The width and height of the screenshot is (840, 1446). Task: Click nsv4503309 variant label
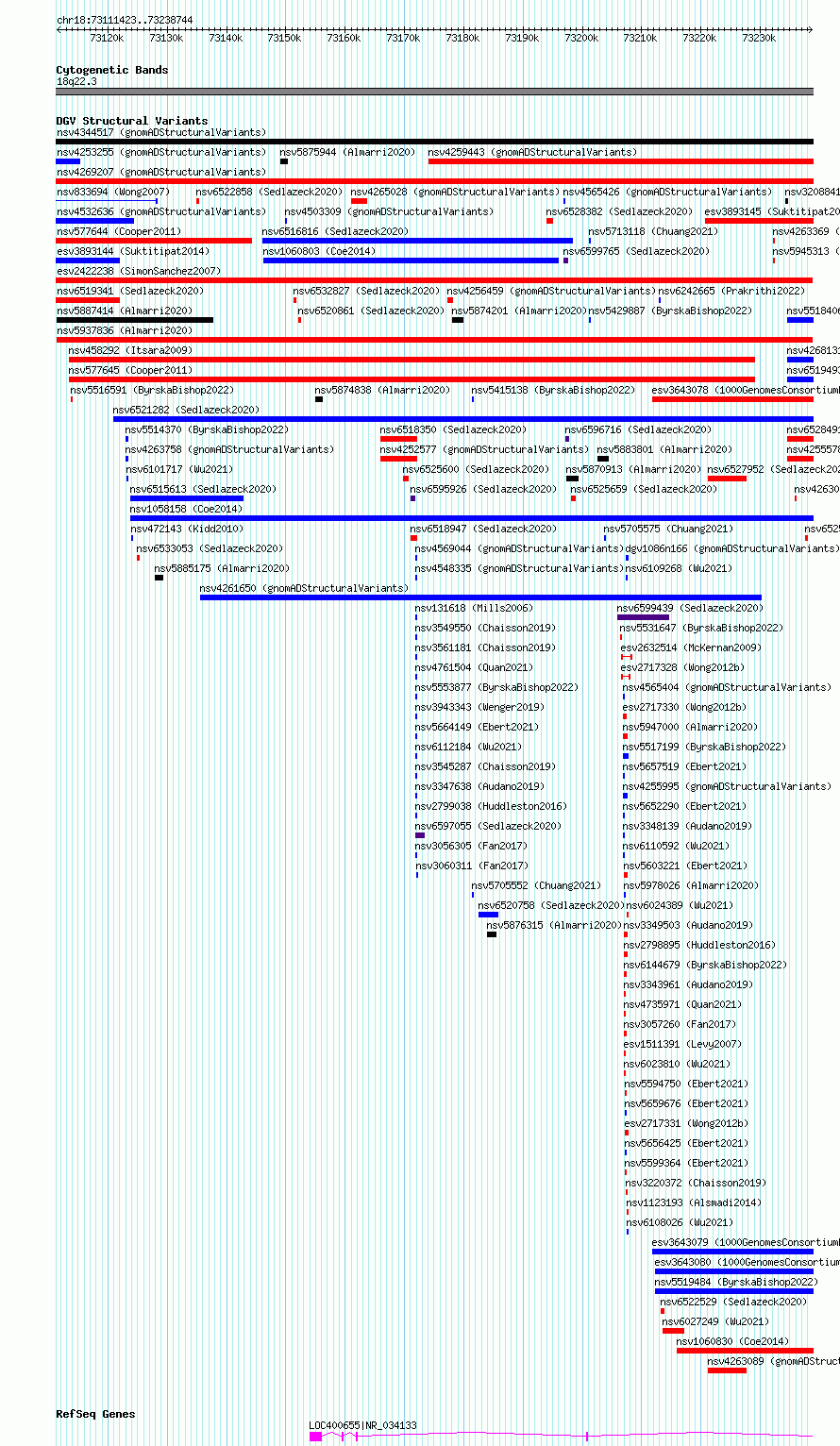click(389, 211)
